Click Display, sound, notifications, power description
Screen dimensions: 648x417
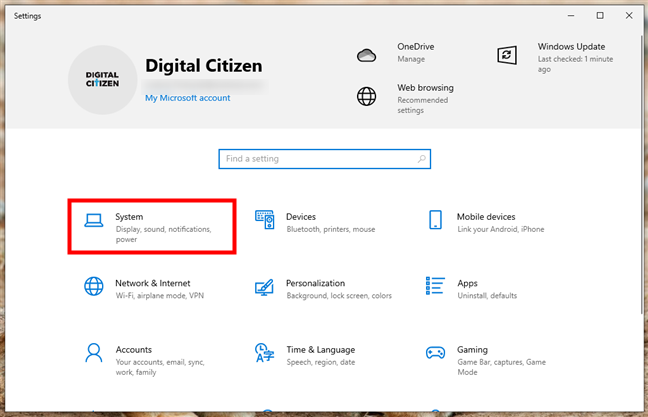pyautogui.click(x=163, y=234)
